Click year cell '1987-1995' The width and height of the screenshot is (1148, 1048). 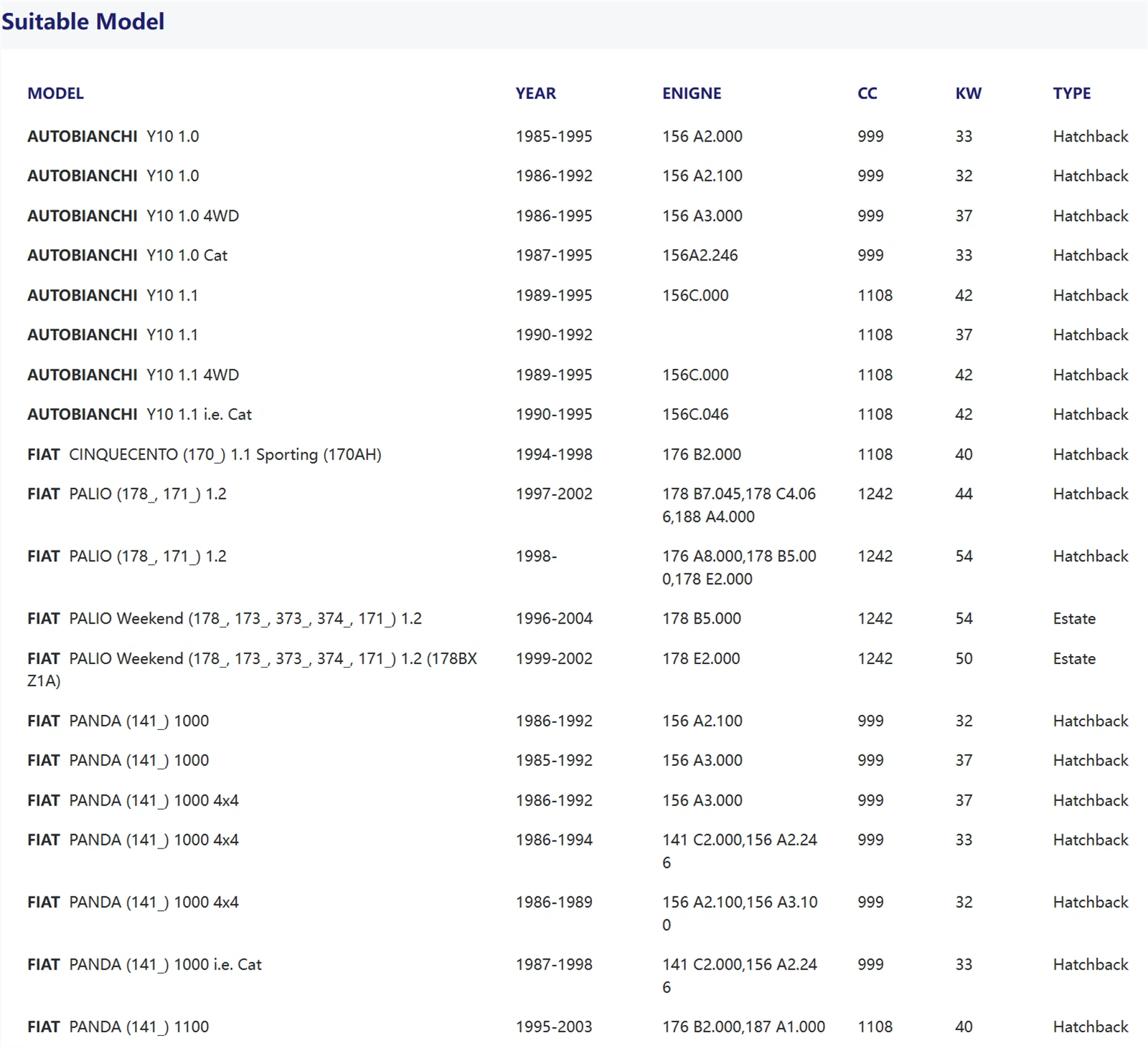pos(554,256)
